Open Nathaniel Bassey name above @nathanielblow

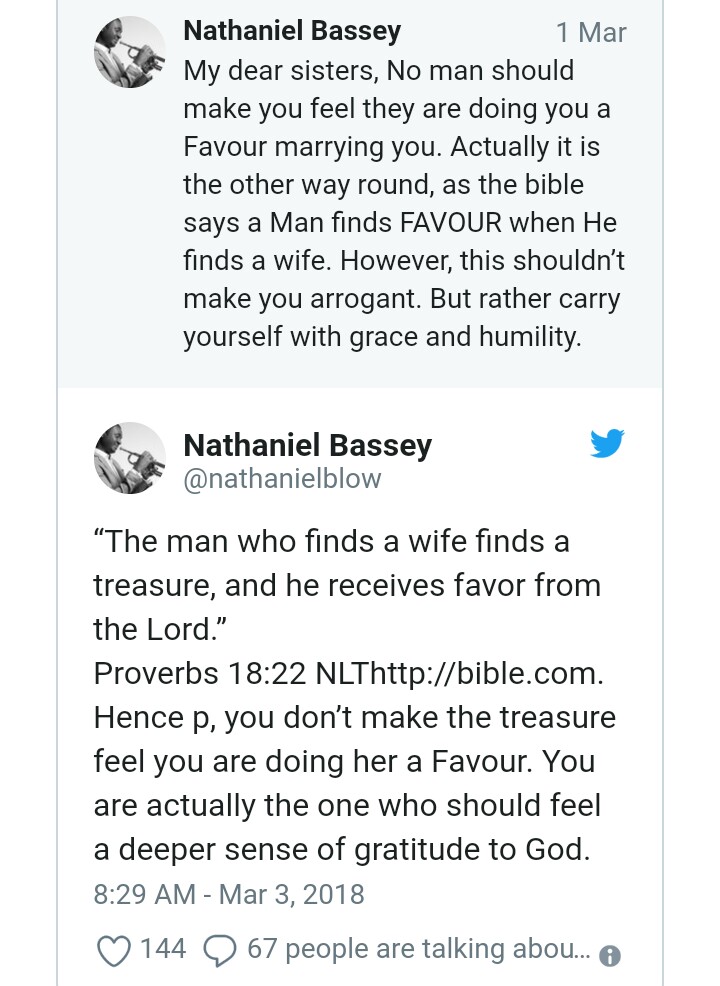tap(307, 445)
